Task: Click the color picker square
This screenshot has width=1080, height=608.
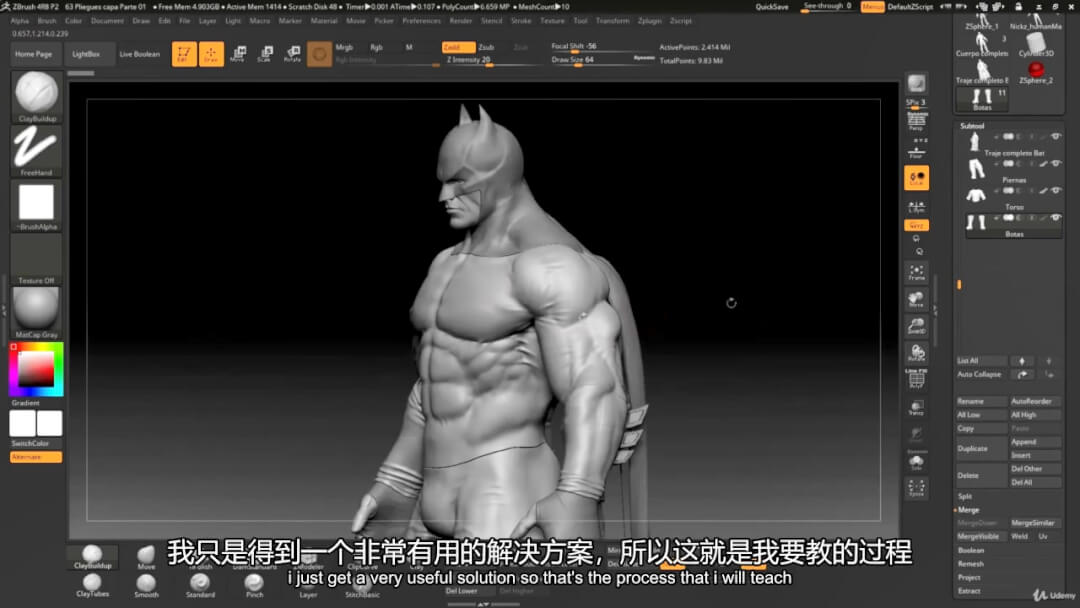Action: 36,369
